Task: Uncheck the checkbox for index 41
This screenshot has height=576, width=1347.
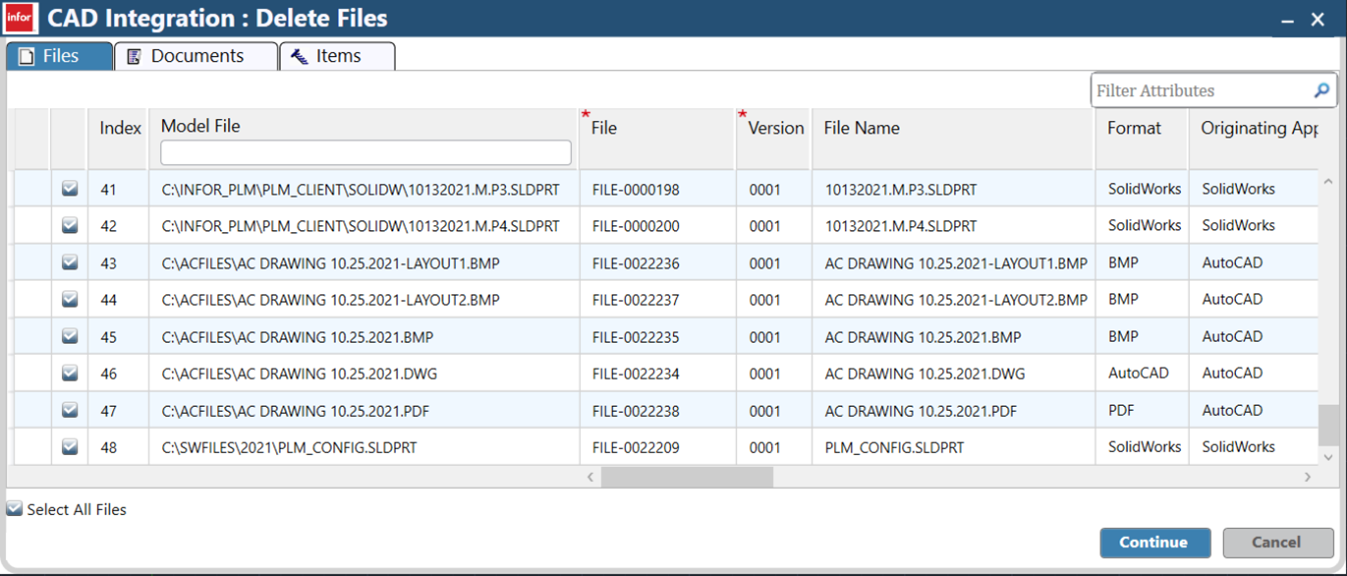Action: coord(70,188)
